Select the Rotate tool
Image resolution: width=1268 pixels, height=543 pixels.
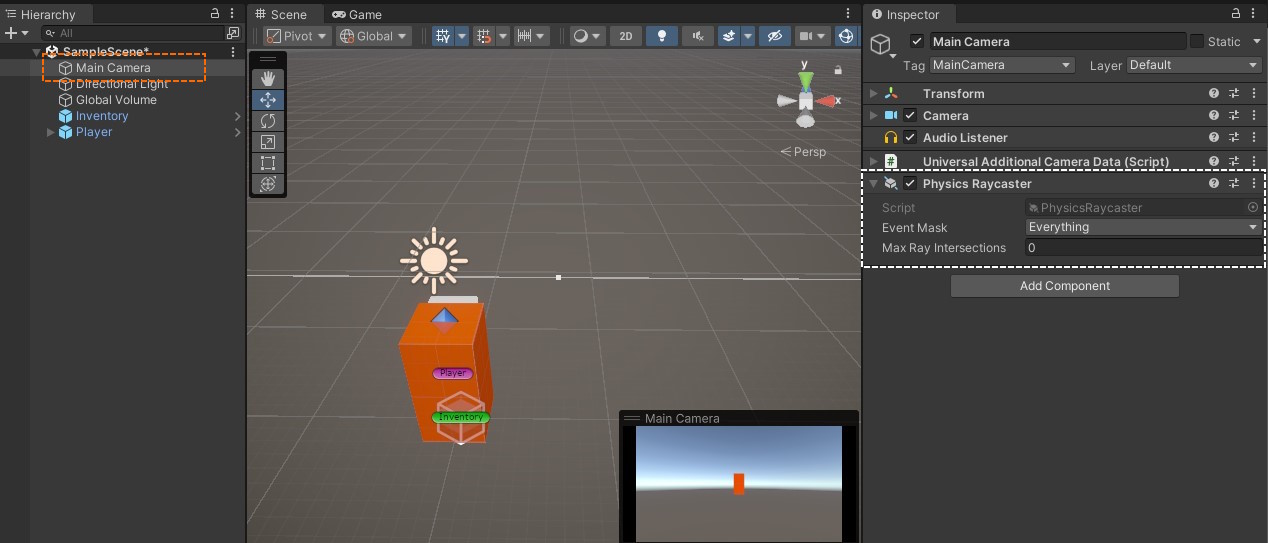click(x=267, y=121)
